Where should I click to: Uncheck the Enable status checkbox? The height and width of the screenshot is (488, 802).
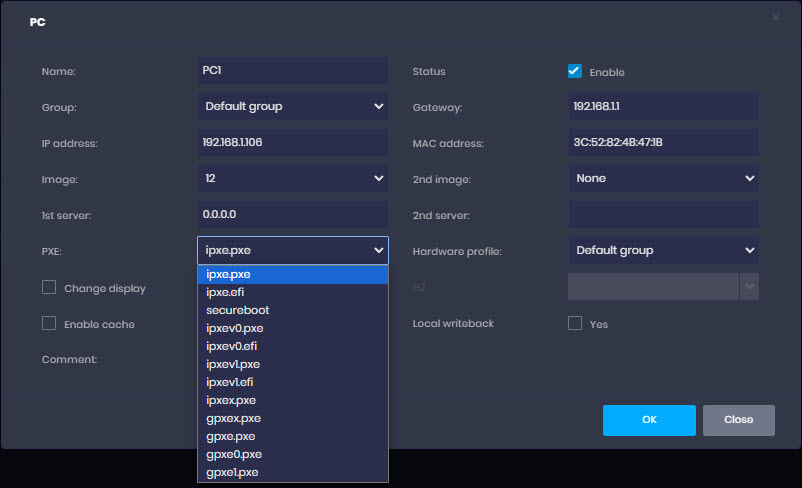point(574,71)
